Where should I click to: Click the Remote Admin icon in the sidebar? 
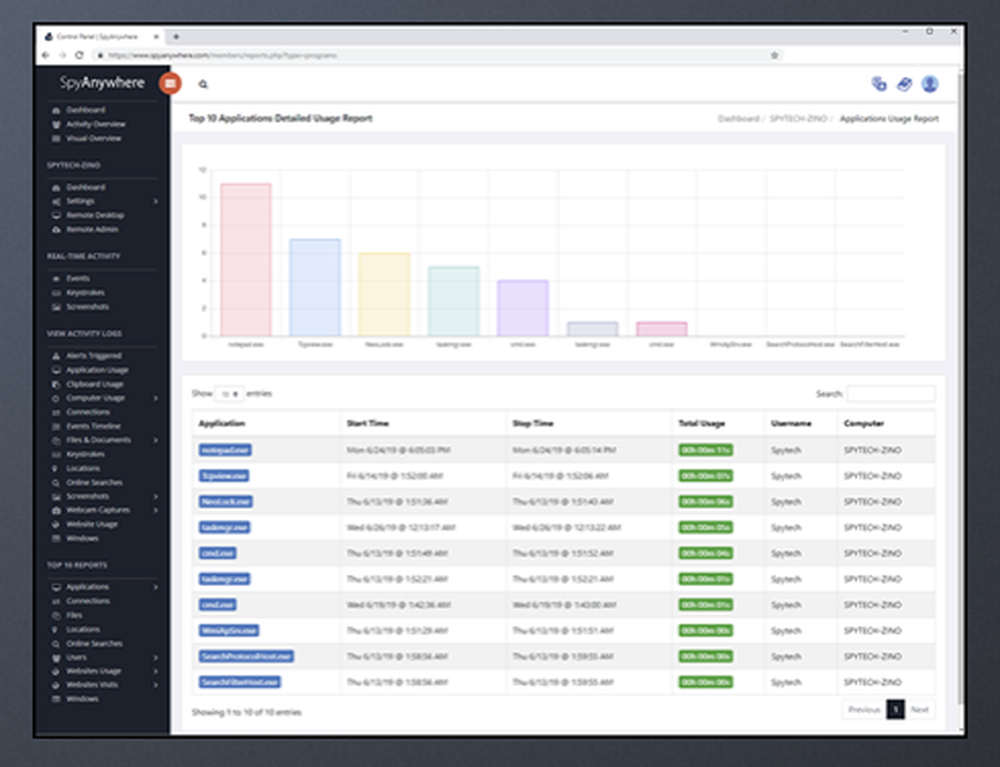click(x=56, y=230)
